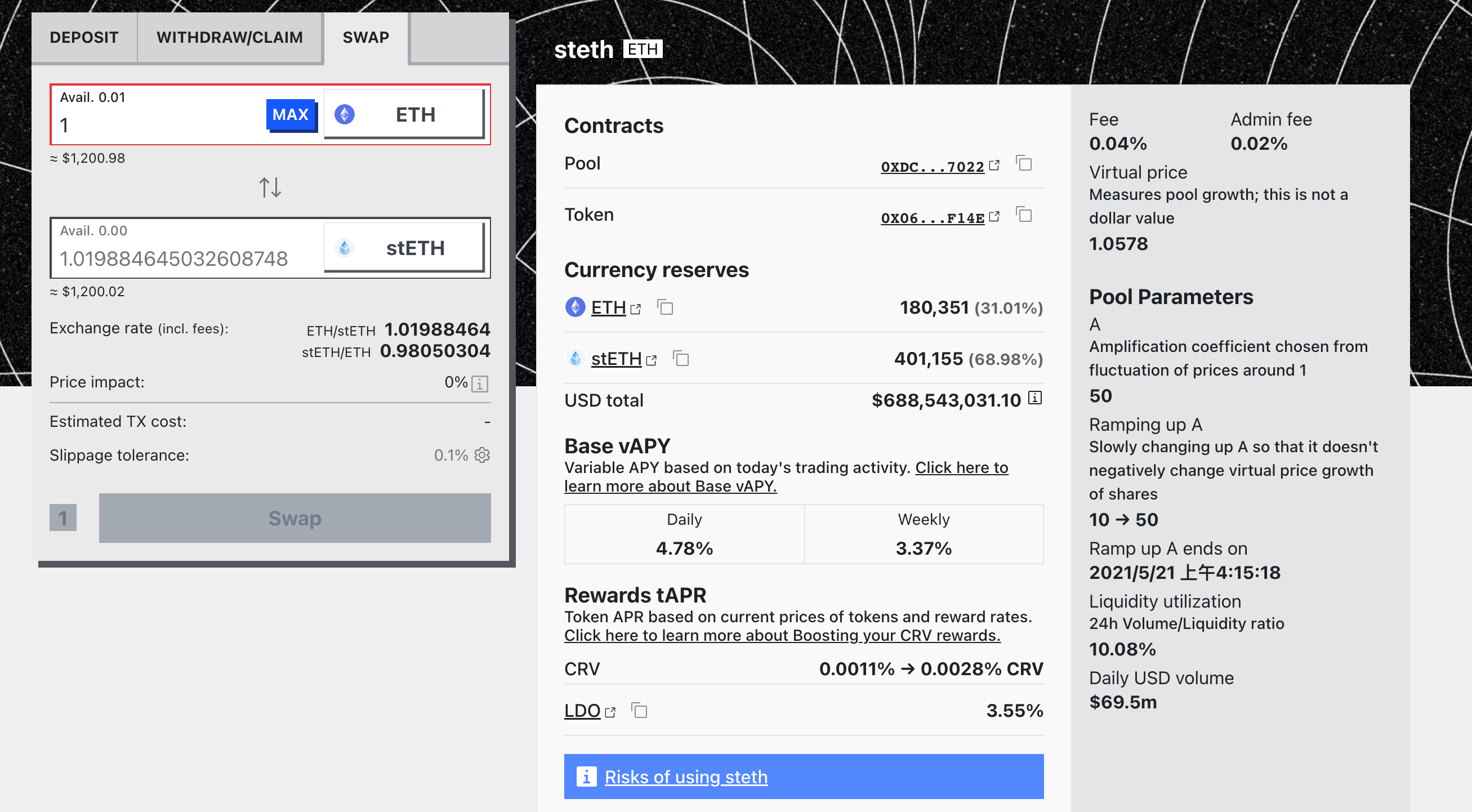This screenshot has width=1472, height=812.
Task: Flip swap direction with arrows icon
Action: (270, 188)
